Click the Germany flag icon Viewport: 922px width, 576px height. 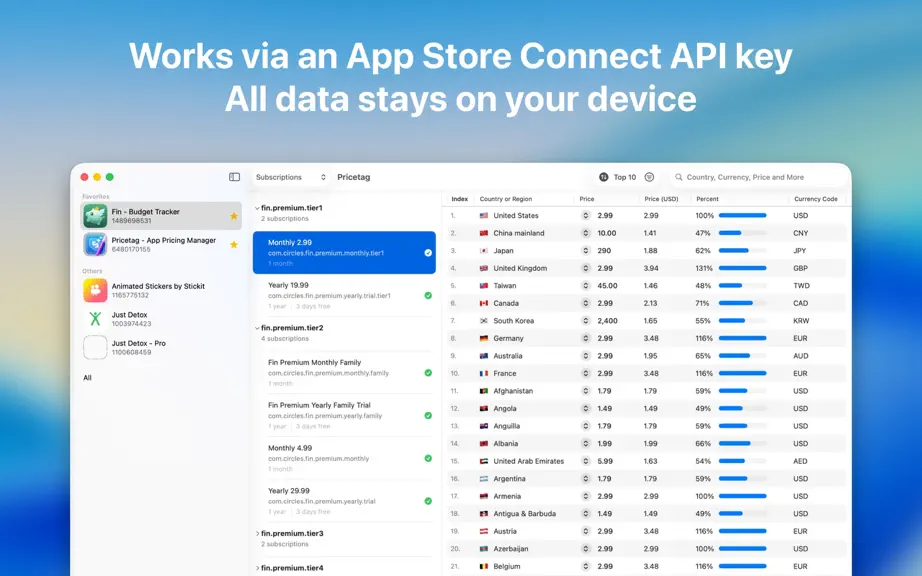point(484,339)
